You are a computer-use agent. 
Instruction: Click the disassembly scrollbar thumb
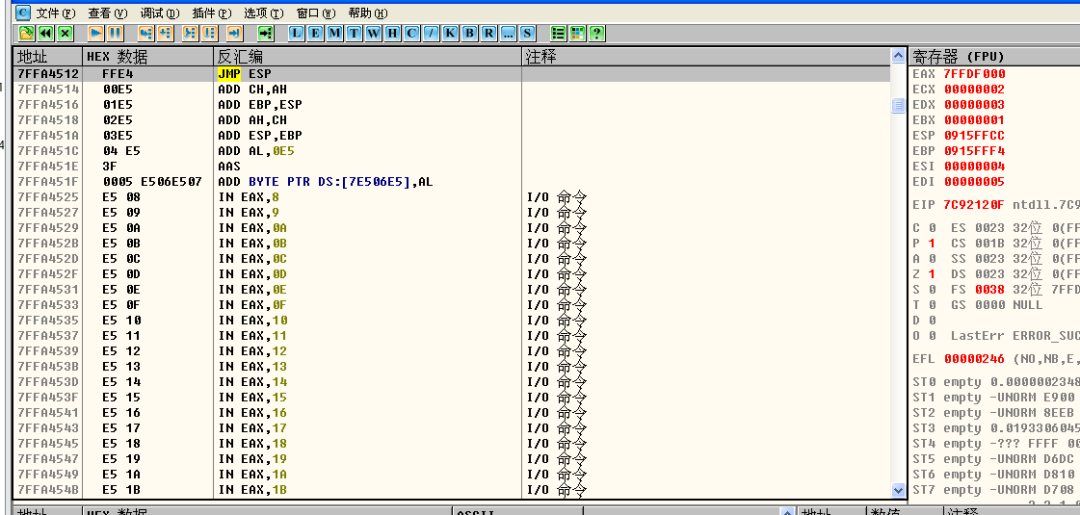(x=897, y=105)
